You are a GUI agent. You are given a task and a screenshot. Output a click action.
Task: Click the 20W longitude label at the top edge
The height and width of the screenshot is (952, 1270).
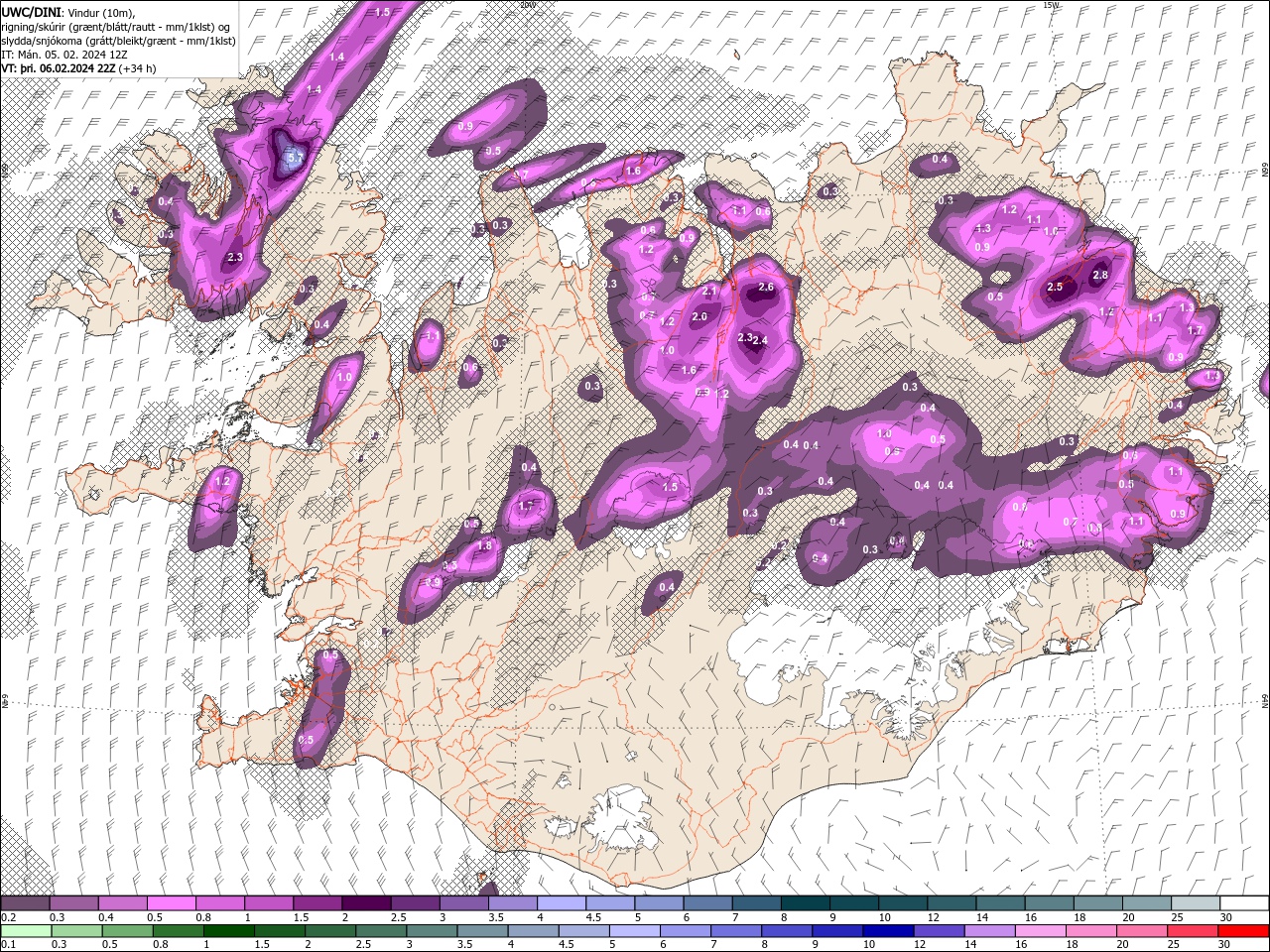(x=527, y=5)
